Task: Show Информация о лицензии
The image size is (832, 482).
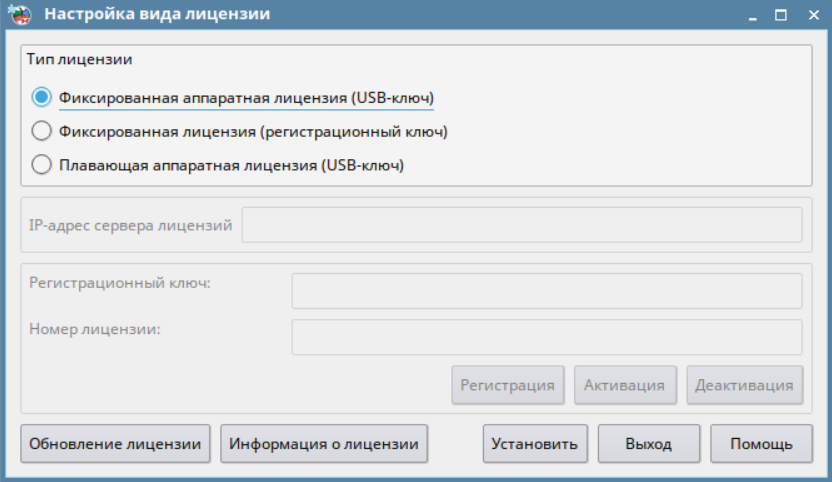Action: (x=325, y=443)
